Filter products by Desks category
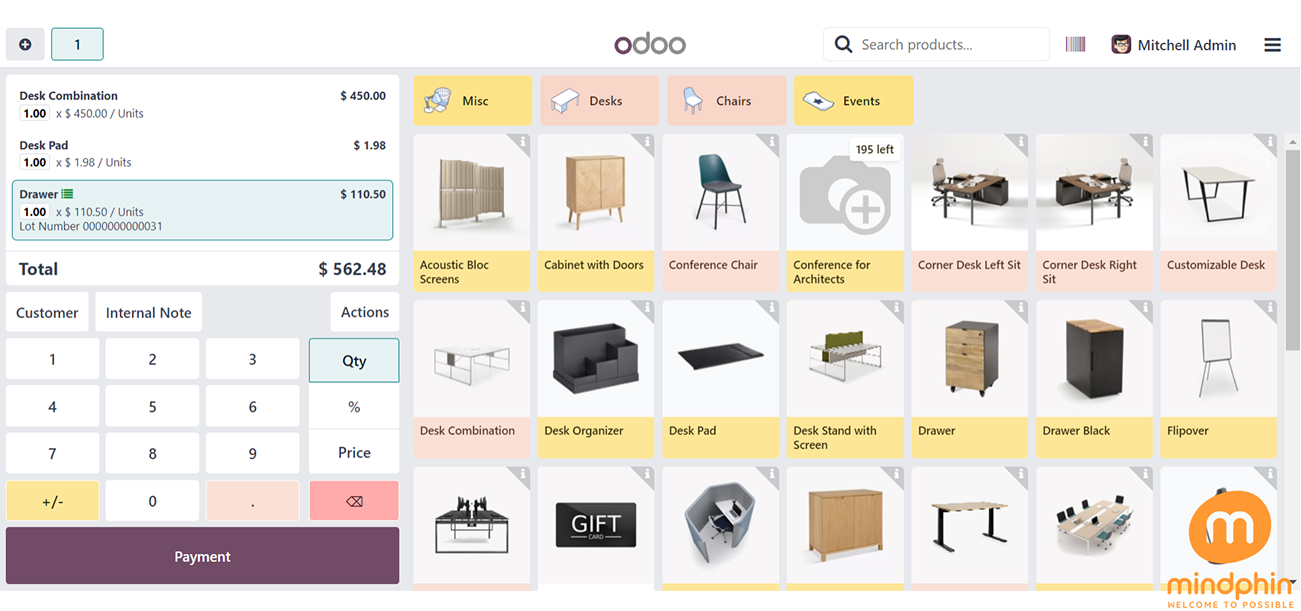Viewport: 1301px width, 611px height. [x=599, y=101]
